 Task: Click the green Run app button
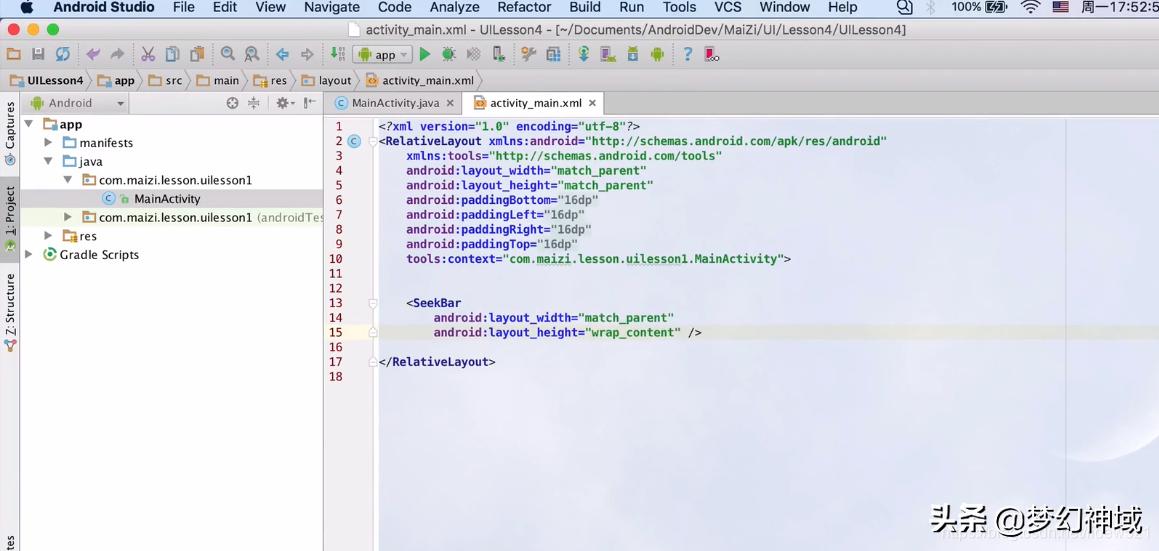pos(425,55)
